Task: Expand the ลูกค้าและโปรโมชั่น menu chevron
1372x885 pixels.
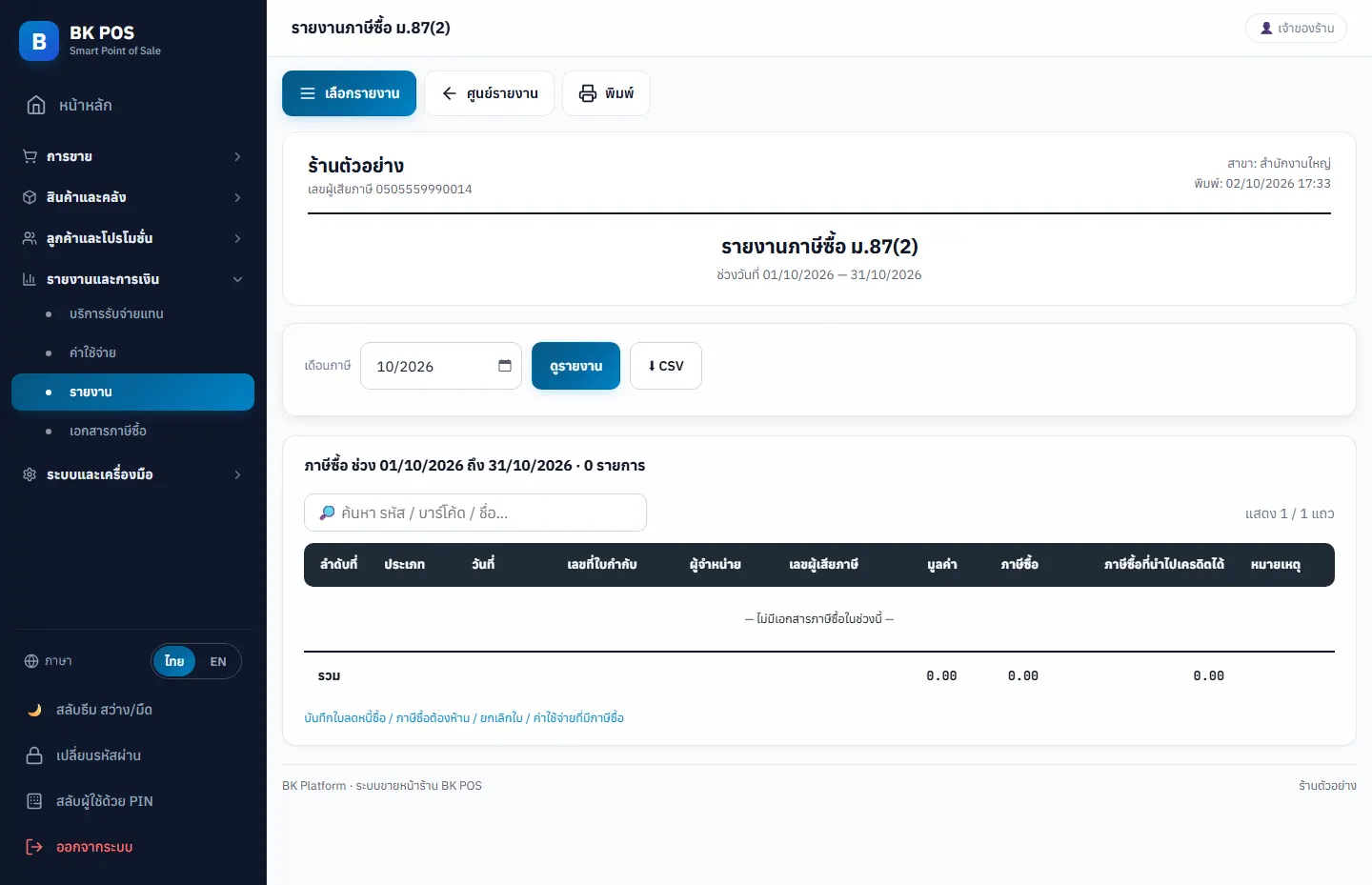Action: (237, 238)
